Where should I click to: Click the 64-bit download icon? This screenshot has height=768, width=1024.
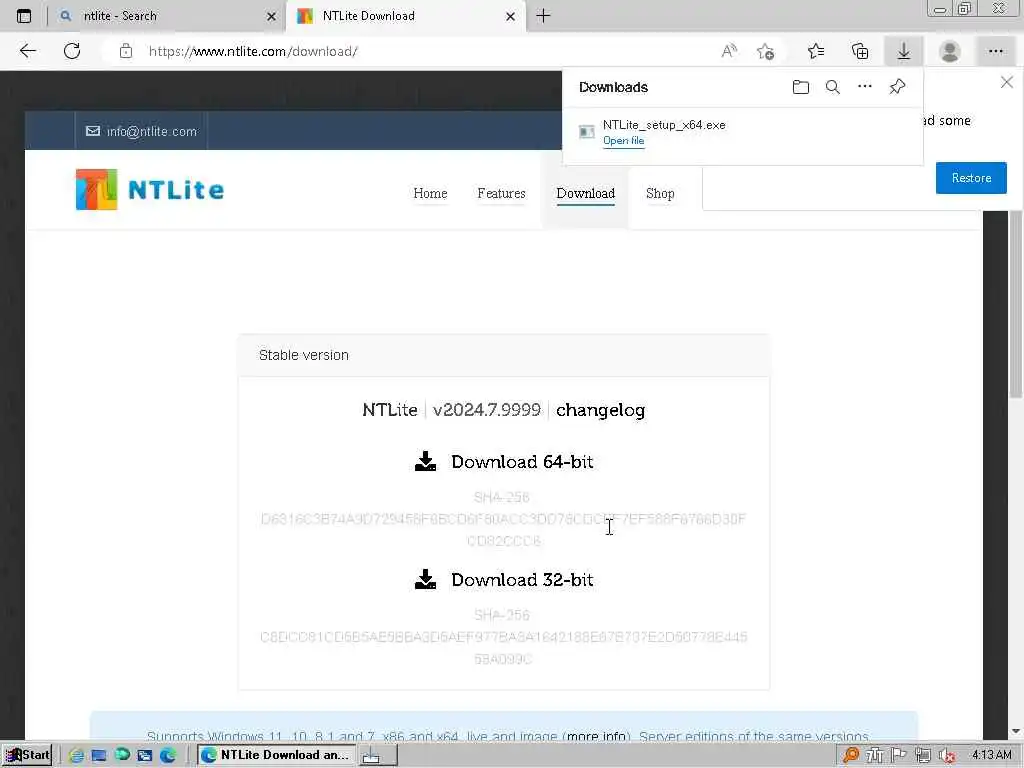(426, 461)
